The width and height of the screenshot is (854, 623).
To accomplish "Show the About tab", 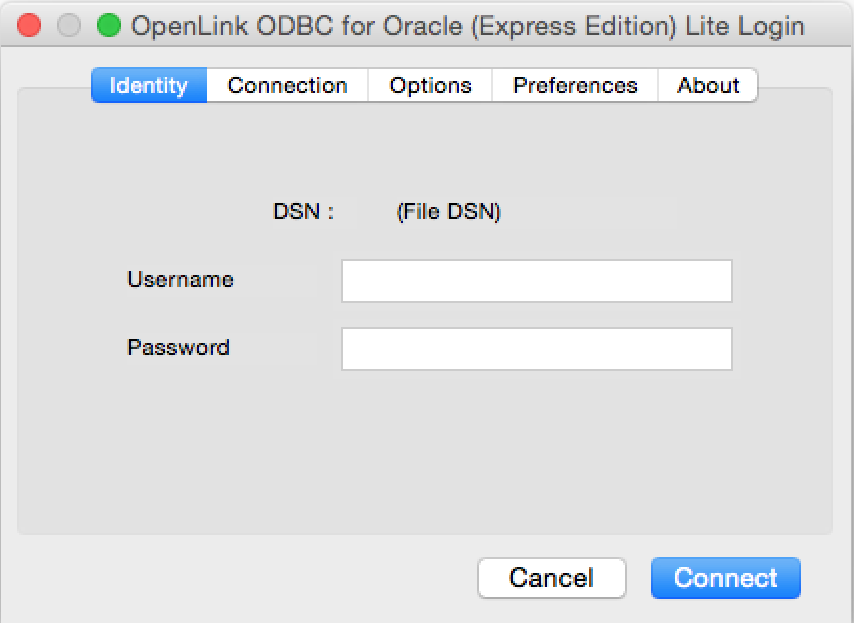I will [707, 85].
